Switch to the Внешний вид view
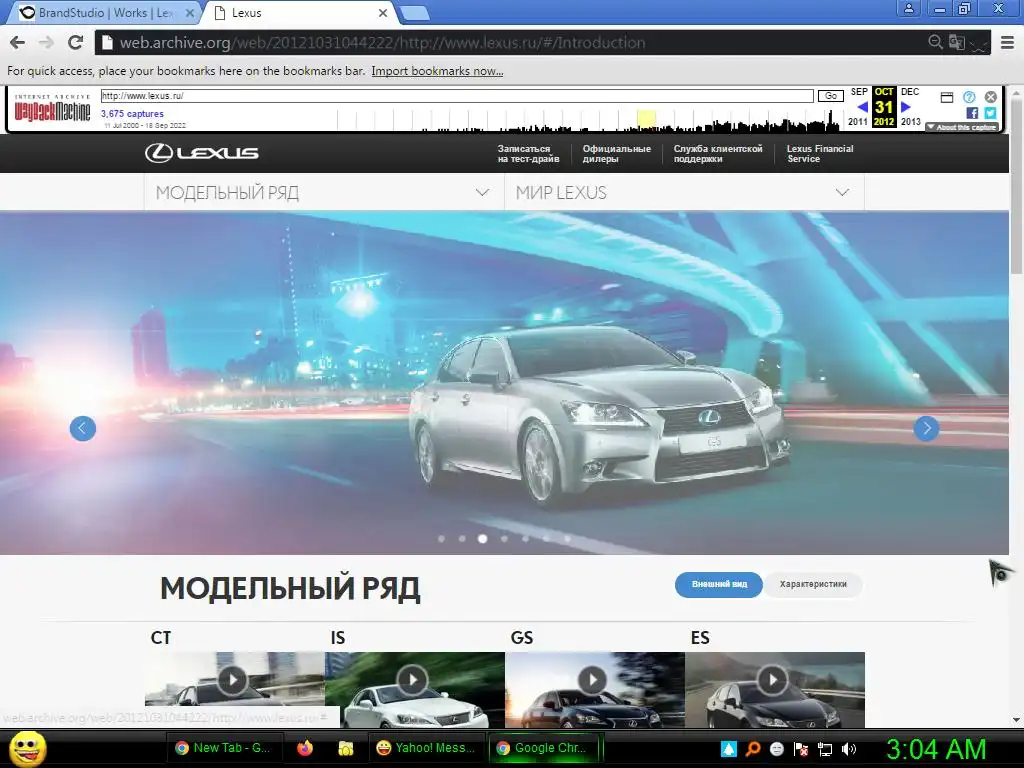Image resolution: width=1024 pixels, height=768 pixels. point(718,584)
